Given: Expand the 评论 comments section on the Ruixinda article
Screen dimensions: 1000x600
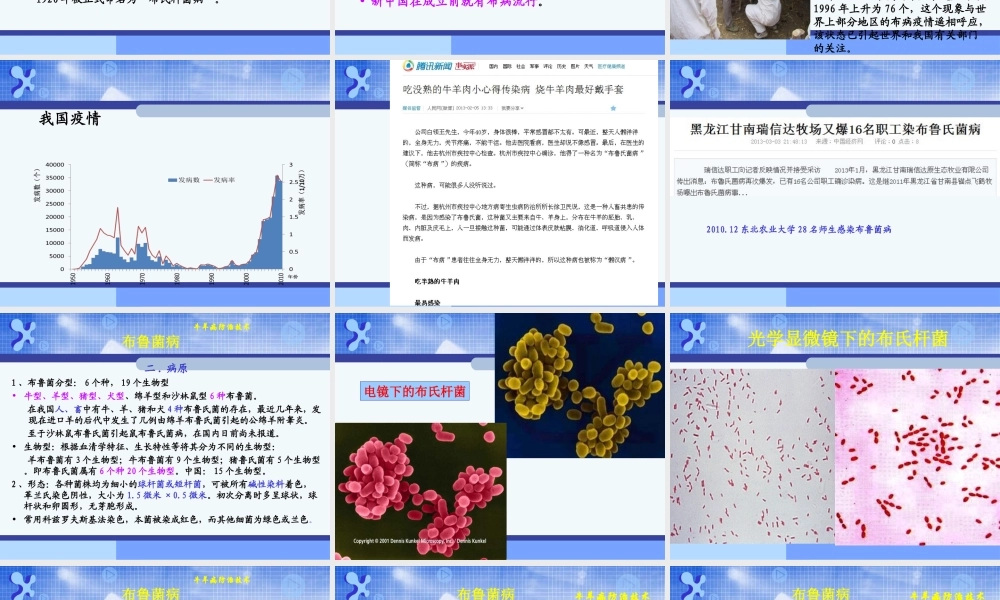Looking at the screenshot, I should 882,143.
